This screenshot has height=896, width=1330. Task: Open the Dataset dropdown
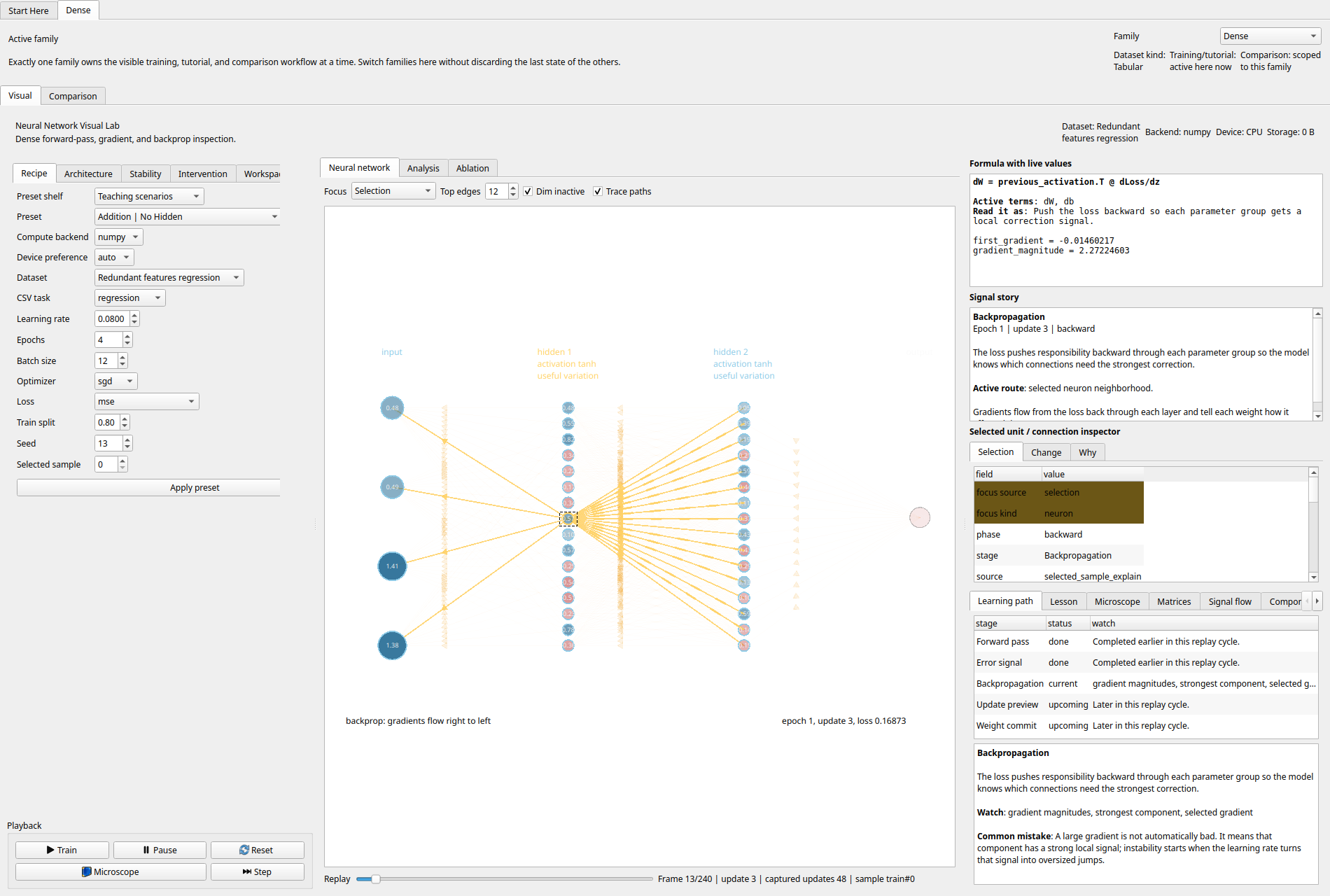pyautogui.click(x=169, y=277)
